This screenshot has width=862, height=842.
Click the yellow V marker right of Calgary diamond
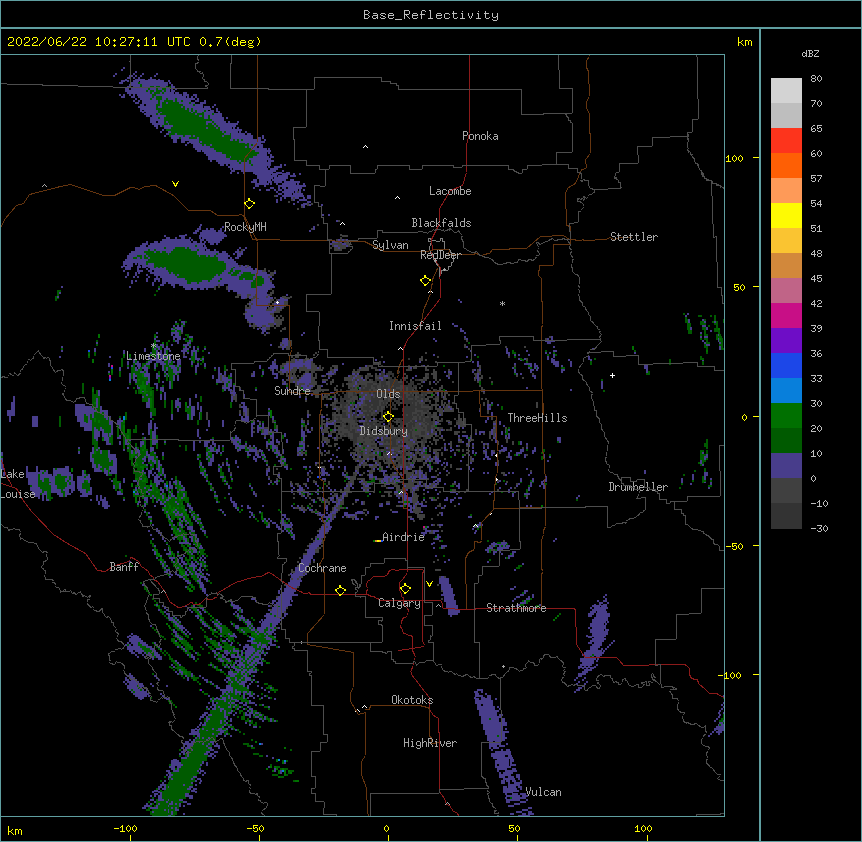(x=429, y=584)
